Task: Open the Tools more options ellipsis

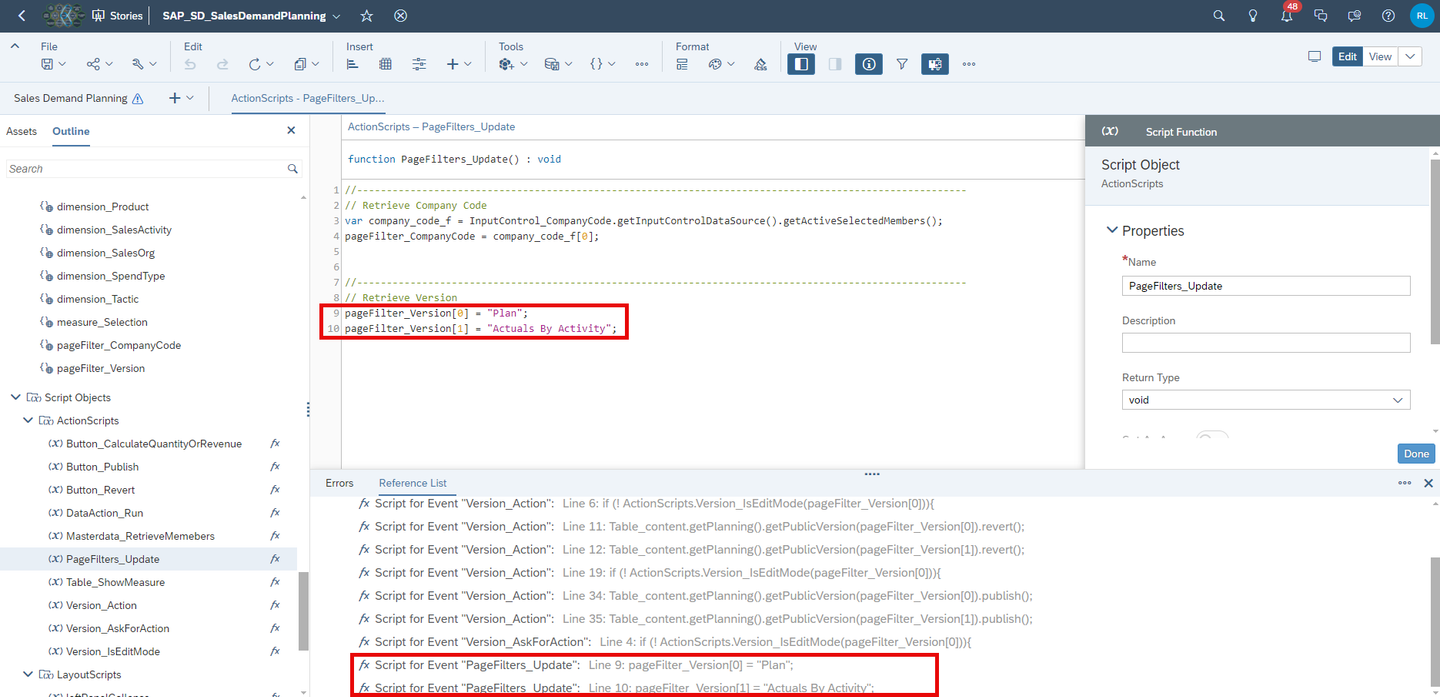Action: point(642,64)
